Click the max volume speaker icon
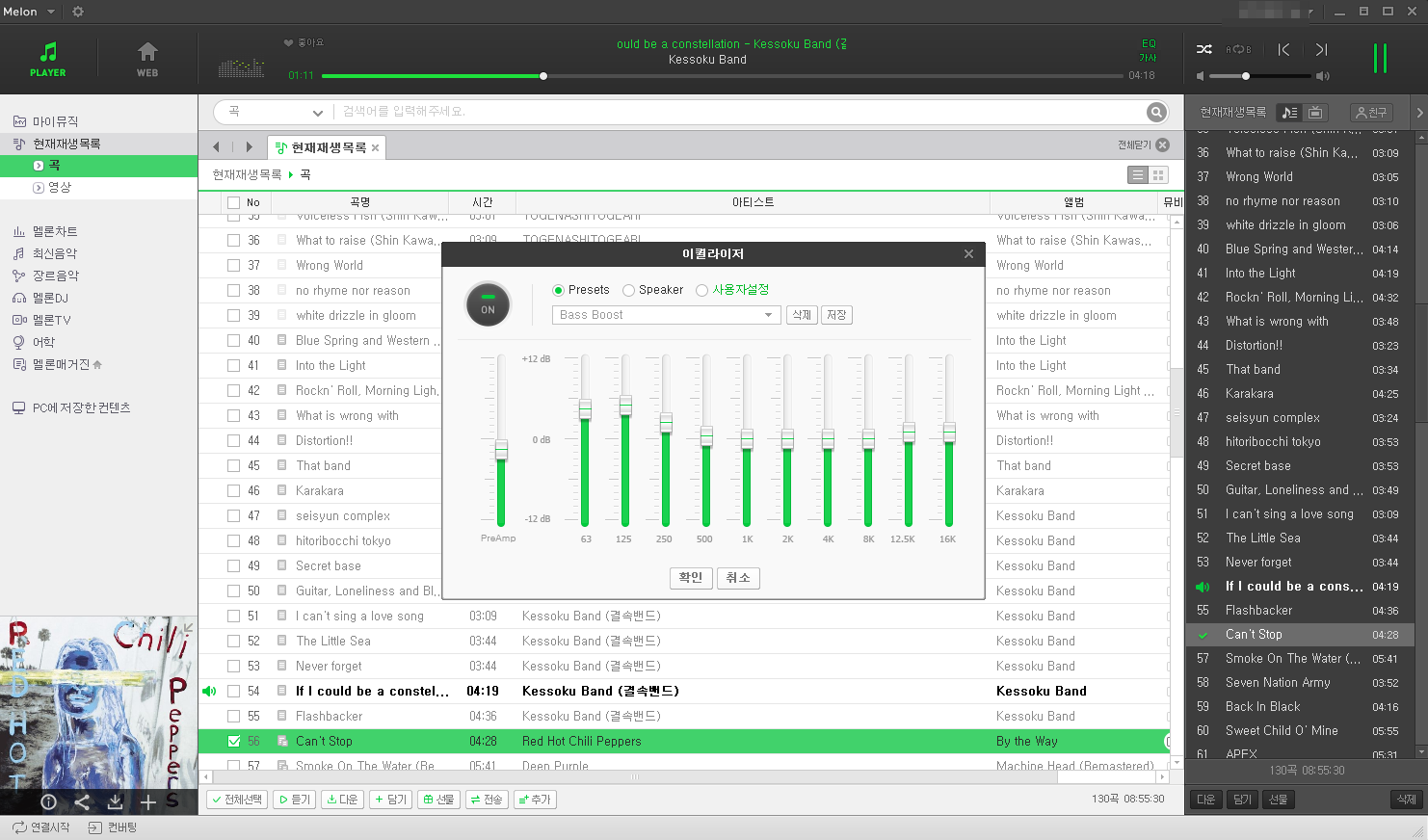 point(1322,76)
